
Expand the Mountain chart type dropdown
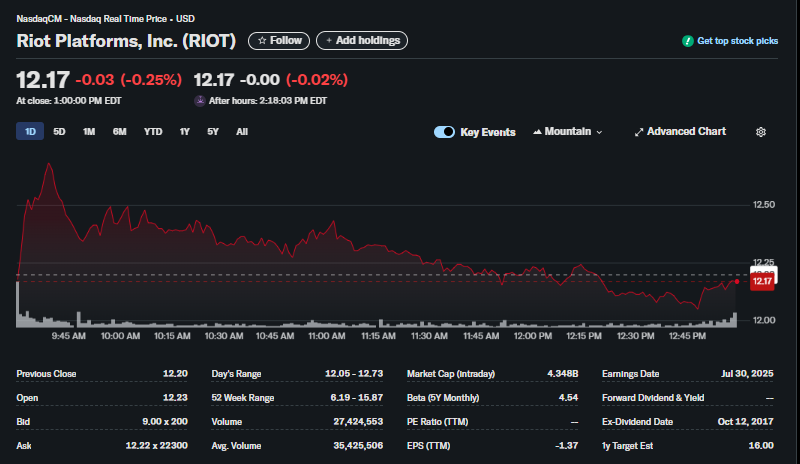(567, 132)
